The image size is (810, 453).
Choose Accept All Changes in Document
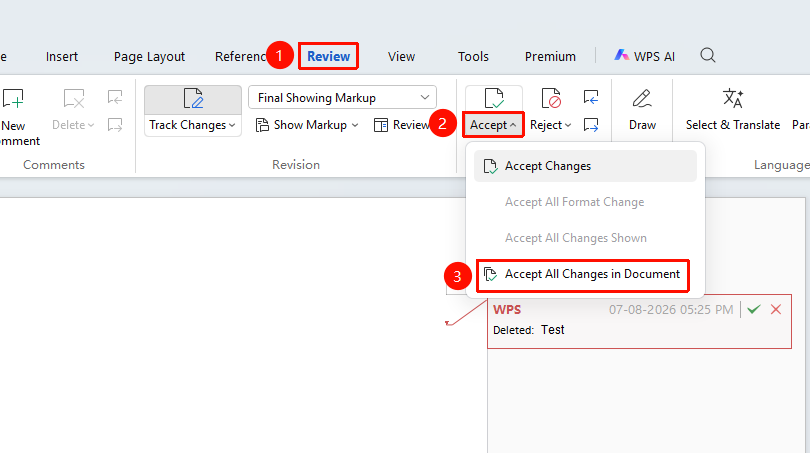(x=582, y=274)
